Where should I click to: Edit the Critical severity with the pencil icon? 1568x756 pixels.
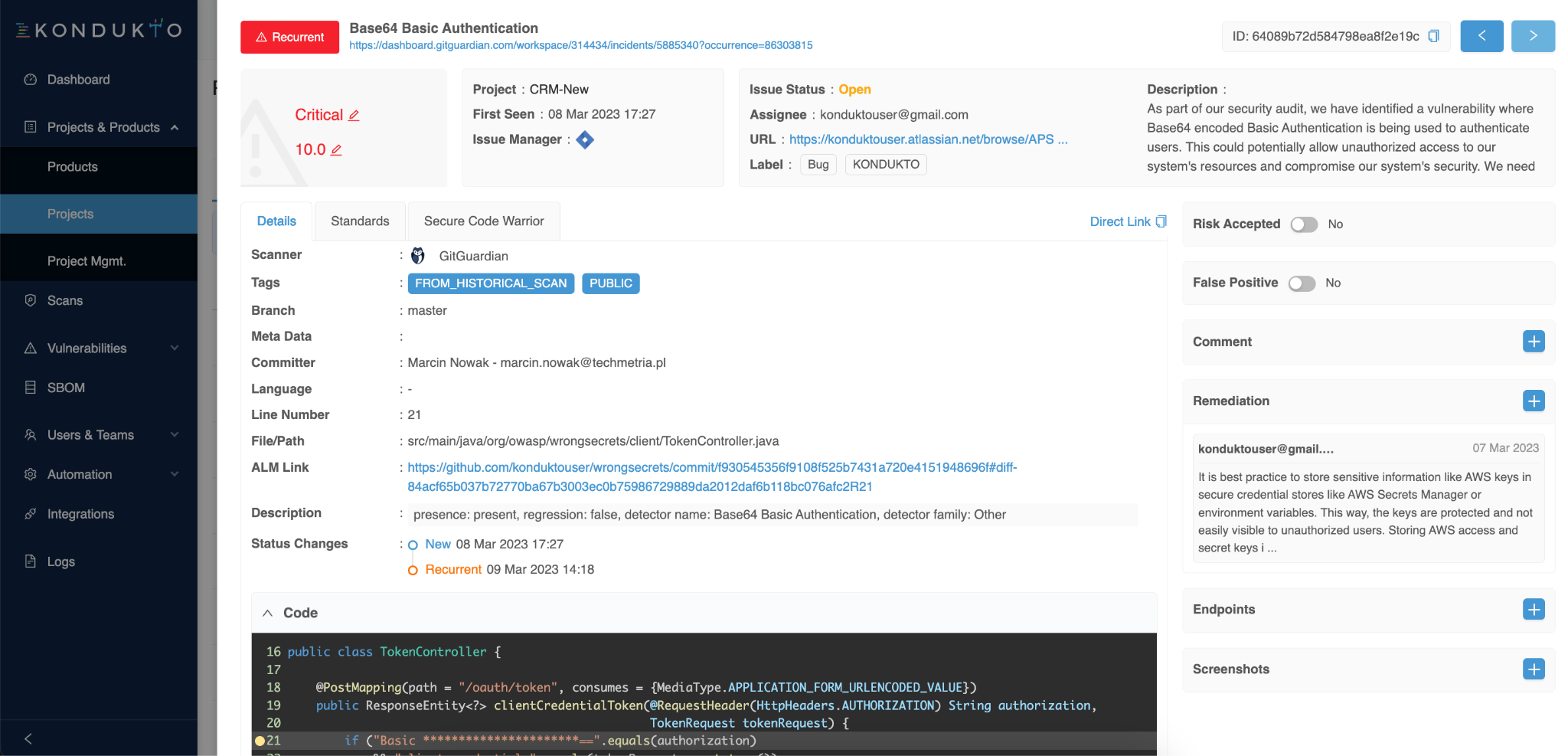click(x=354, y=114)
